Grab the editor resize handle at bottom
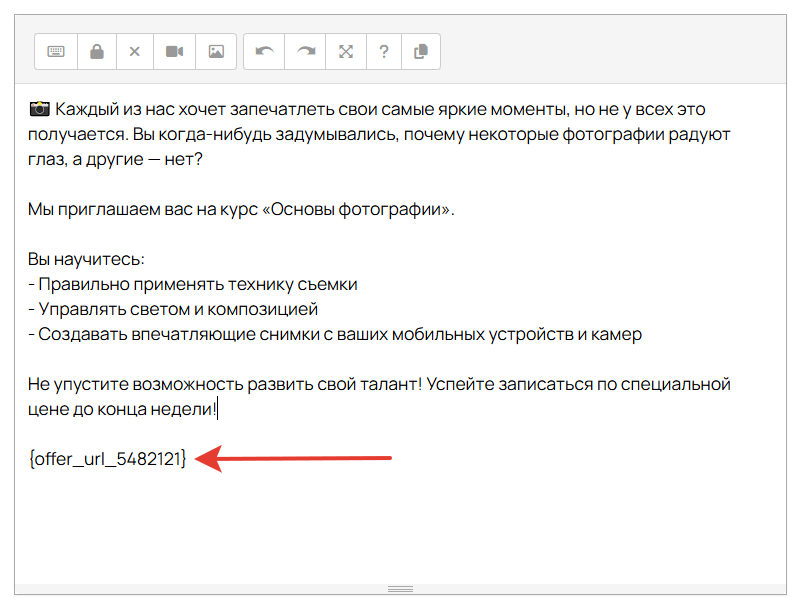The height and width of the screenshot is (606, 796). (x=400, y=589)
